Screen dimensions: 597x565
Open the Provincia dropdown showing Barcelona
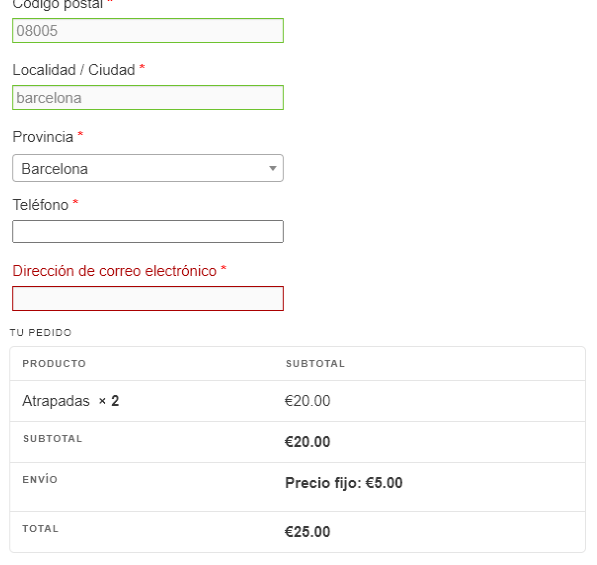point(148,168)
